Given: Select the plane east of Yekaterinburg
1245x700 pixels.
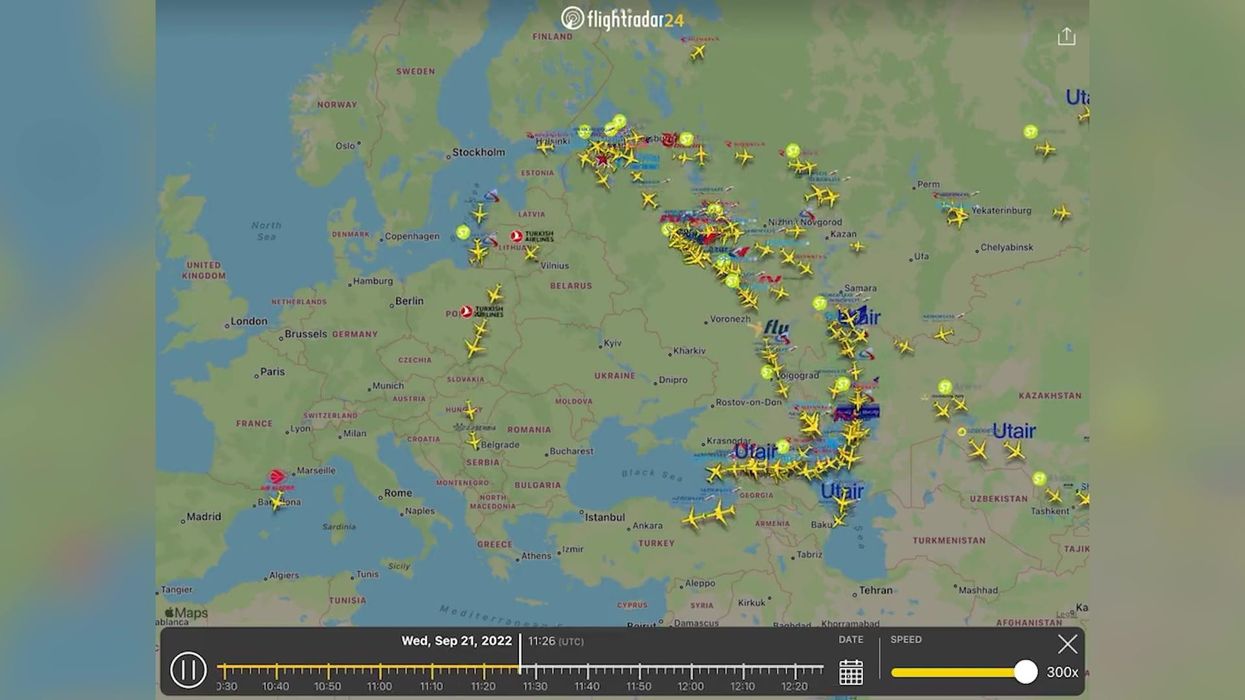Looking at the screenshot, I should [1061, 213].
